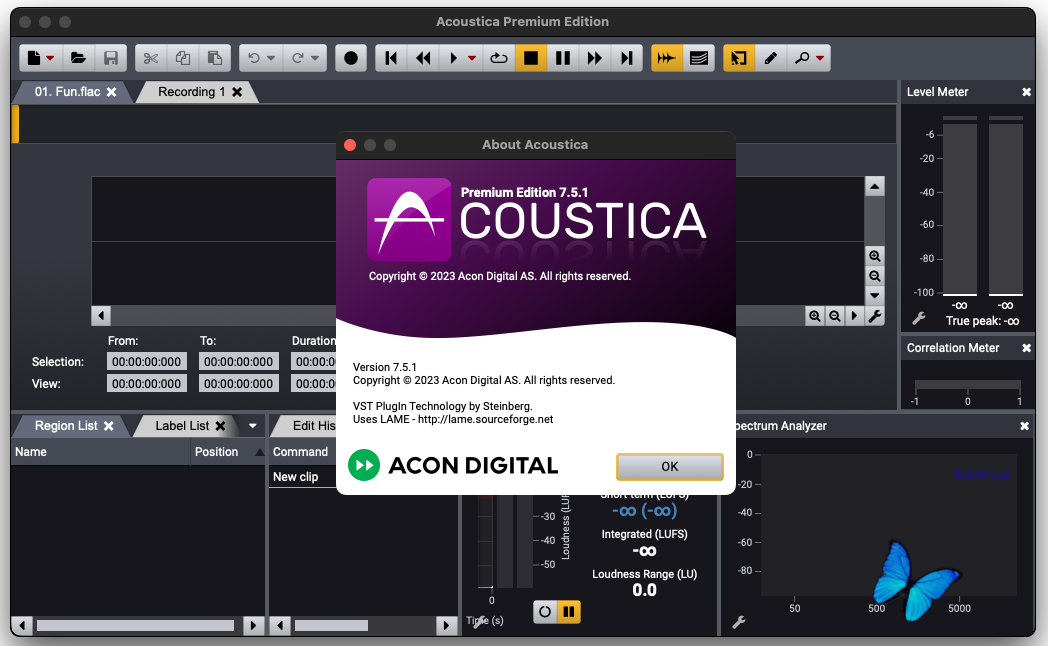Click the Copy icon in toolbar
This screenshot has width=1048, height=646.
coord(183,58)
